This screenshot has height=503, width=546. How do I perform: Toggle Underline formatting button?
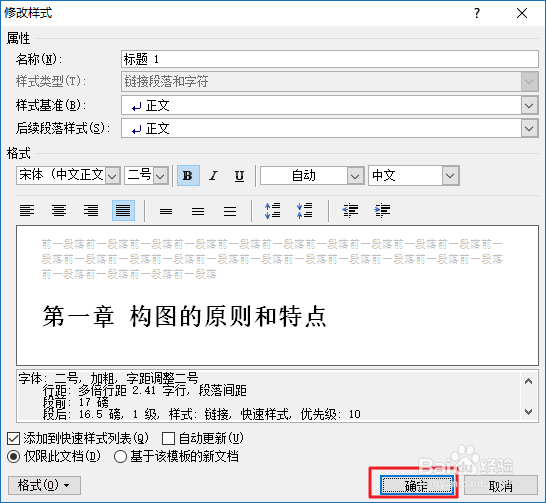tap(239, 175)
